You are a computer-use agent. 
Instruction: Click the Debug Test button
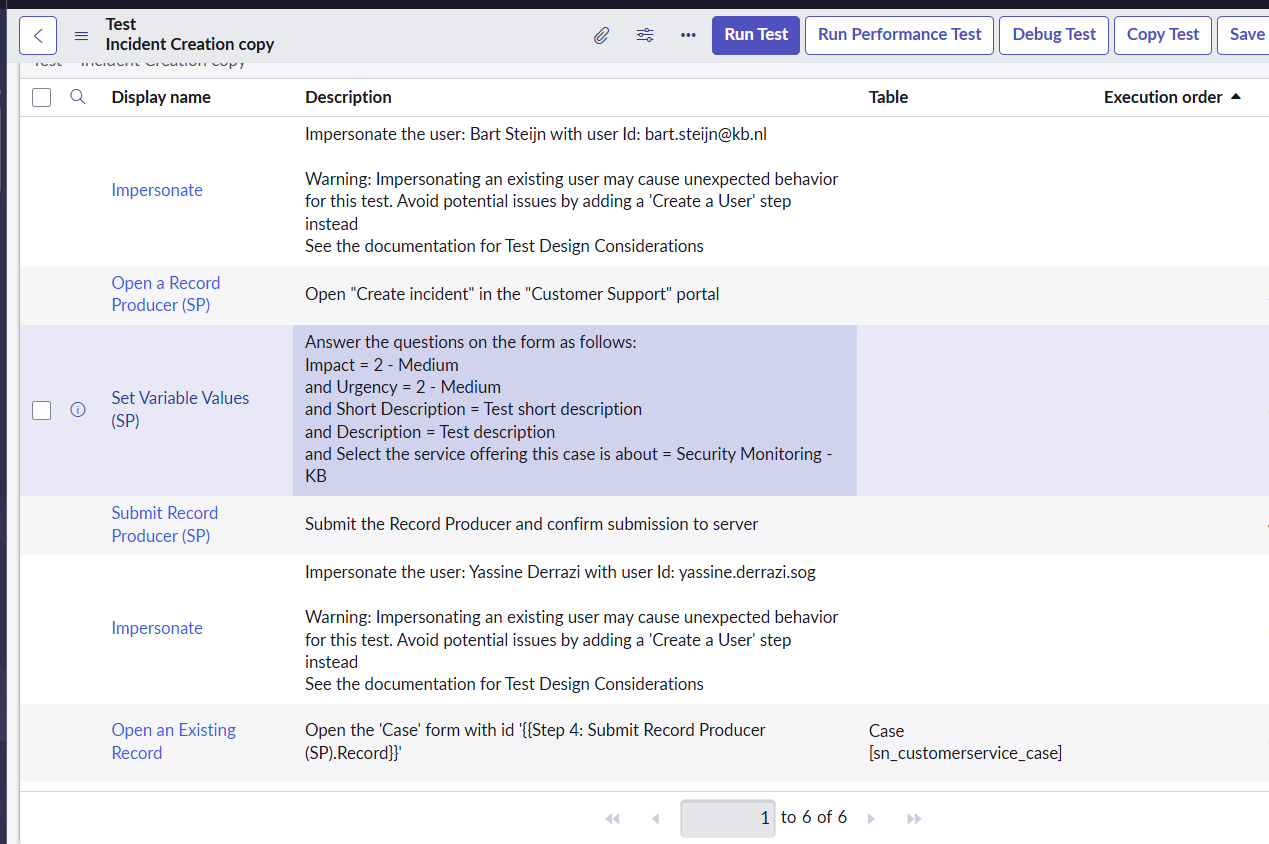tap(1054, 35)
